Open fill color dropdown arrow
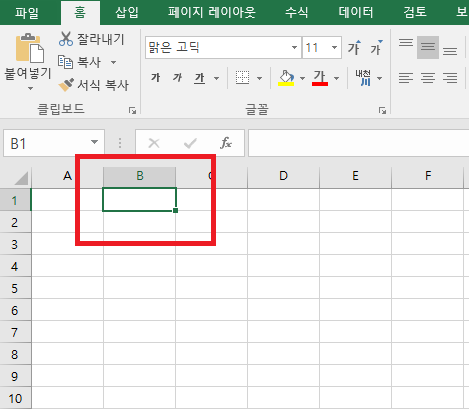This screenshot has height=409, width=469. (302, 79)
